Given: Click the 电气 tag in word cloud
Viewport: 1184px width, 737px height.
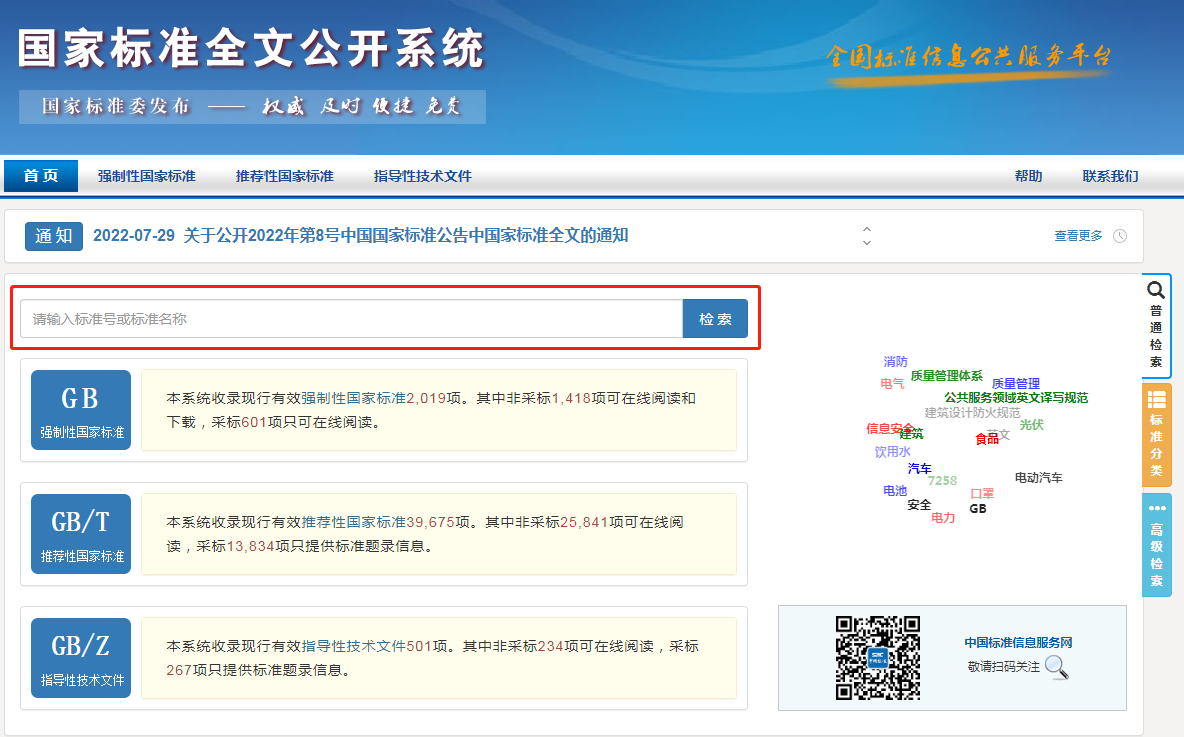Looking at the screenshot, I should (892, 384).
